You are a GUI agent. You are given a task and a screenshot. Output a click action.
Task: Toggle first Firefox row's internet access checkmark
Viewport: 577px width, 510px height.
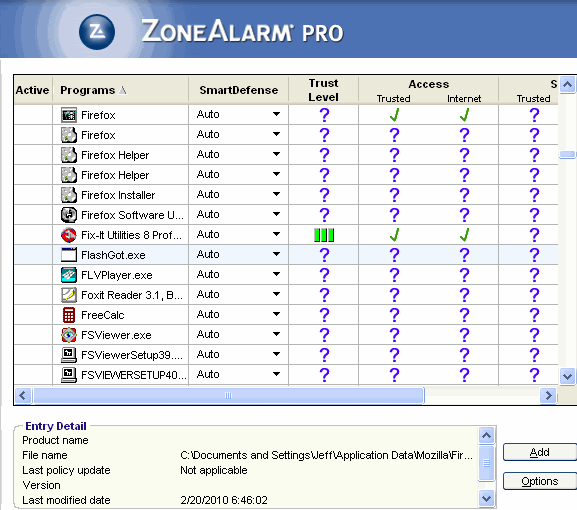(x=464, y=115)
